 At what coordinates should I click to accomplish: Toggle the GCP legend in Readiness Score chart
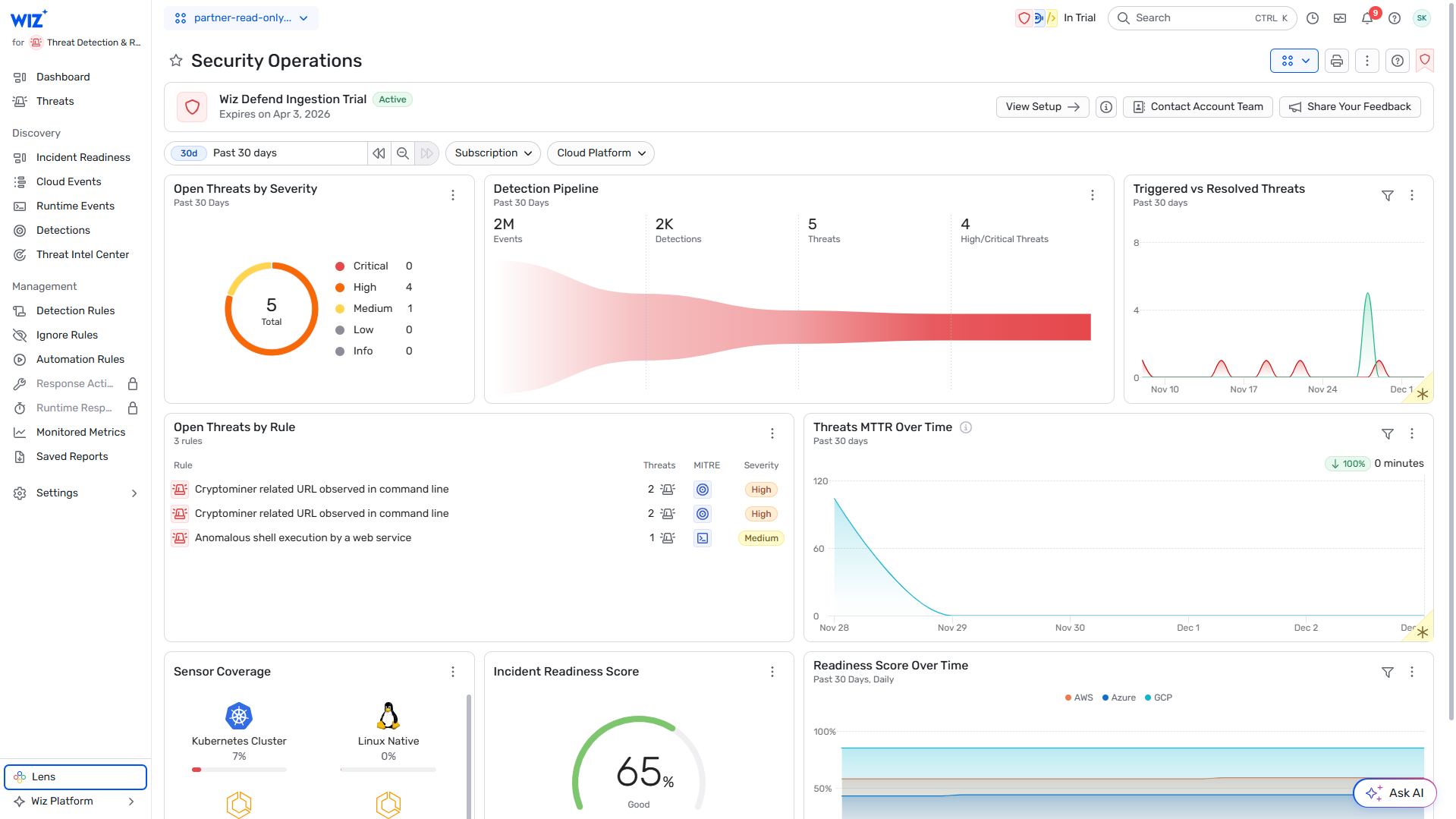pyautogui.click(x=1159, y=697)
